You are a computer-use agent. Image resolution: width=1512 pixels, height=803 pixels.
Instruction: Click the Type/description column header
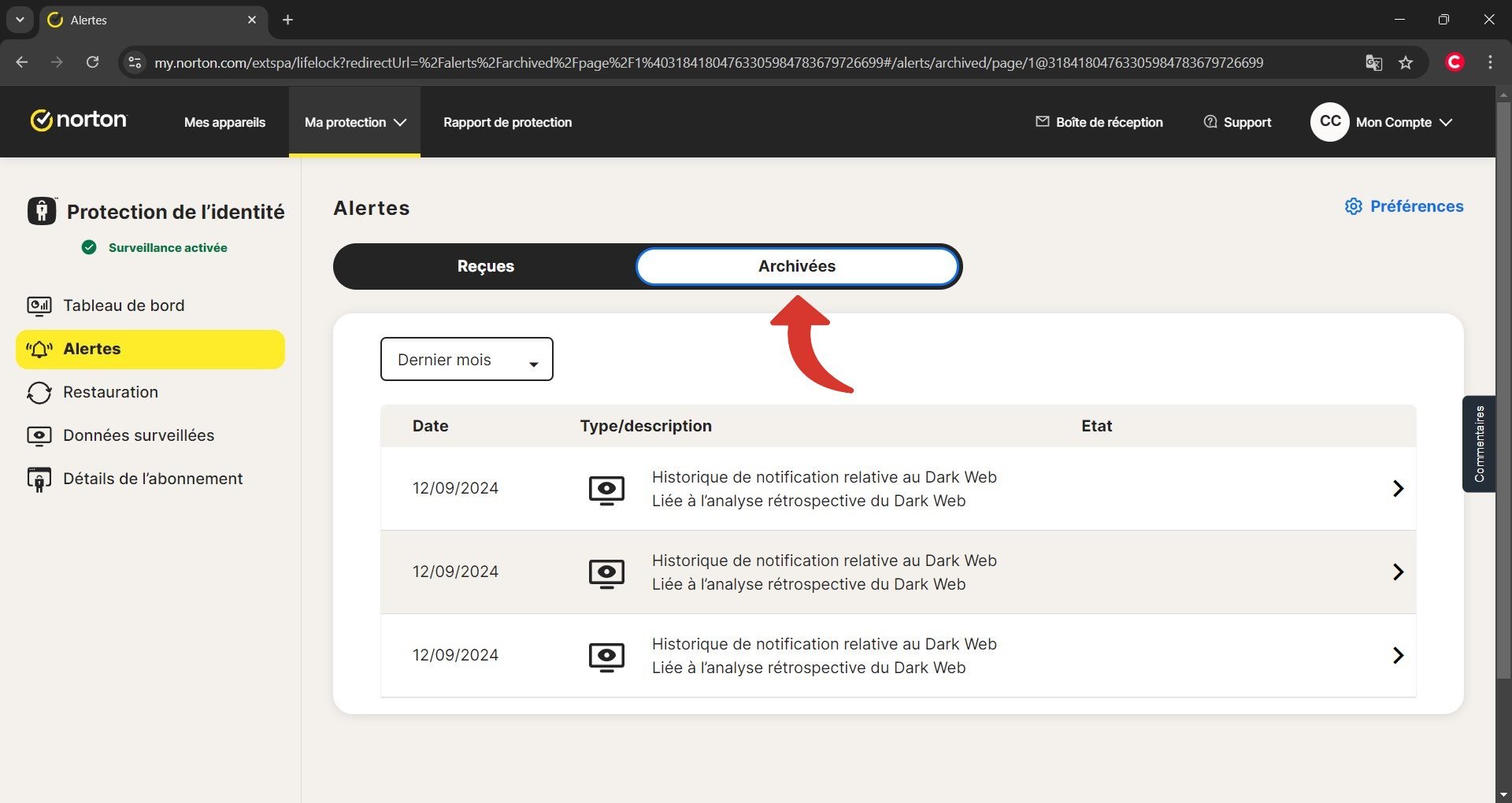(x=646, y=426)
